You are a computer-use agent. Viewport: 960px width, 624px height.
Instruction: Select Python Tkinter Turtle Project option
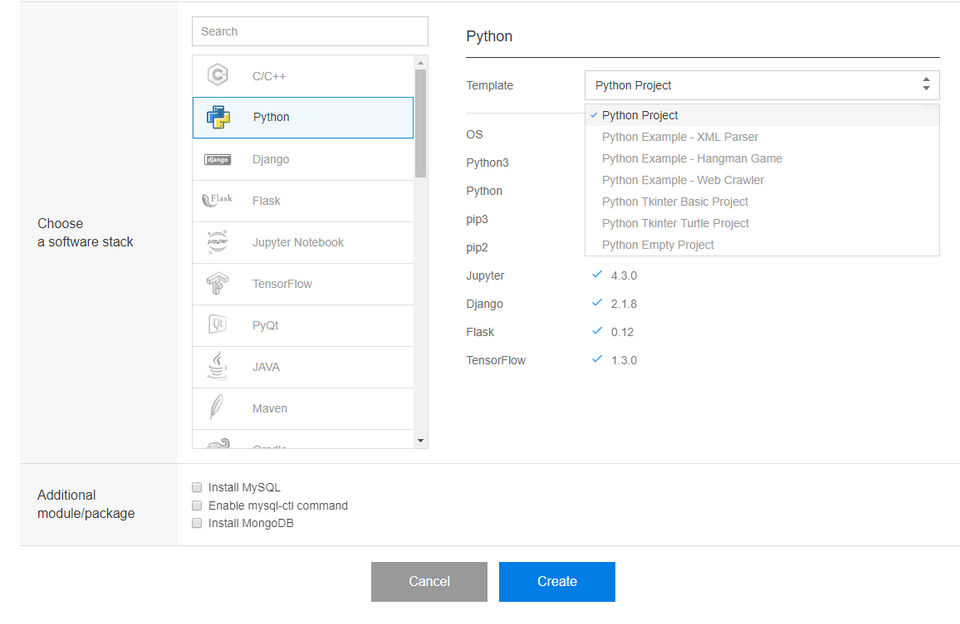pyautogui.click(x=675, y=223)
